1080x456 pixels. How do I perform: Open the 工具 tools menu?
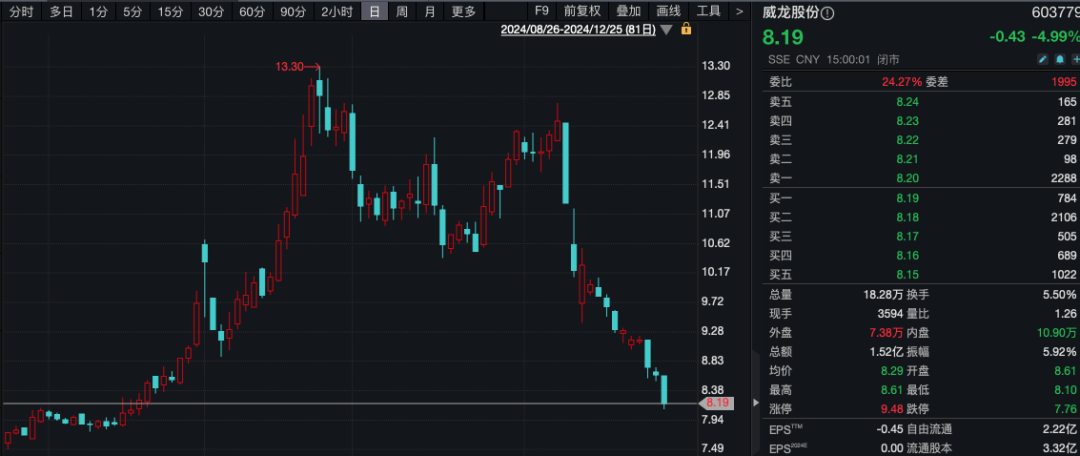pyautogui.click(x=708, y=11)
